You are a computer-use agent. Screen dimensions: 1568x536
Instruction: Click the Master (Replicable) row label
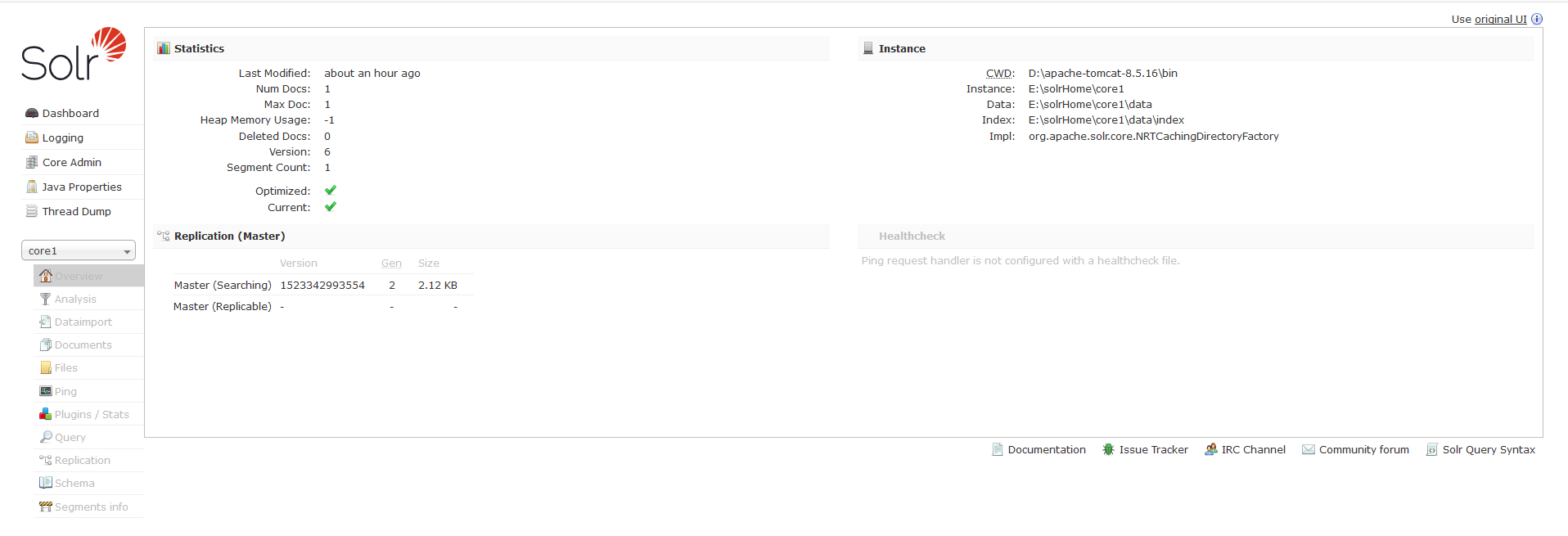[223, 306]
